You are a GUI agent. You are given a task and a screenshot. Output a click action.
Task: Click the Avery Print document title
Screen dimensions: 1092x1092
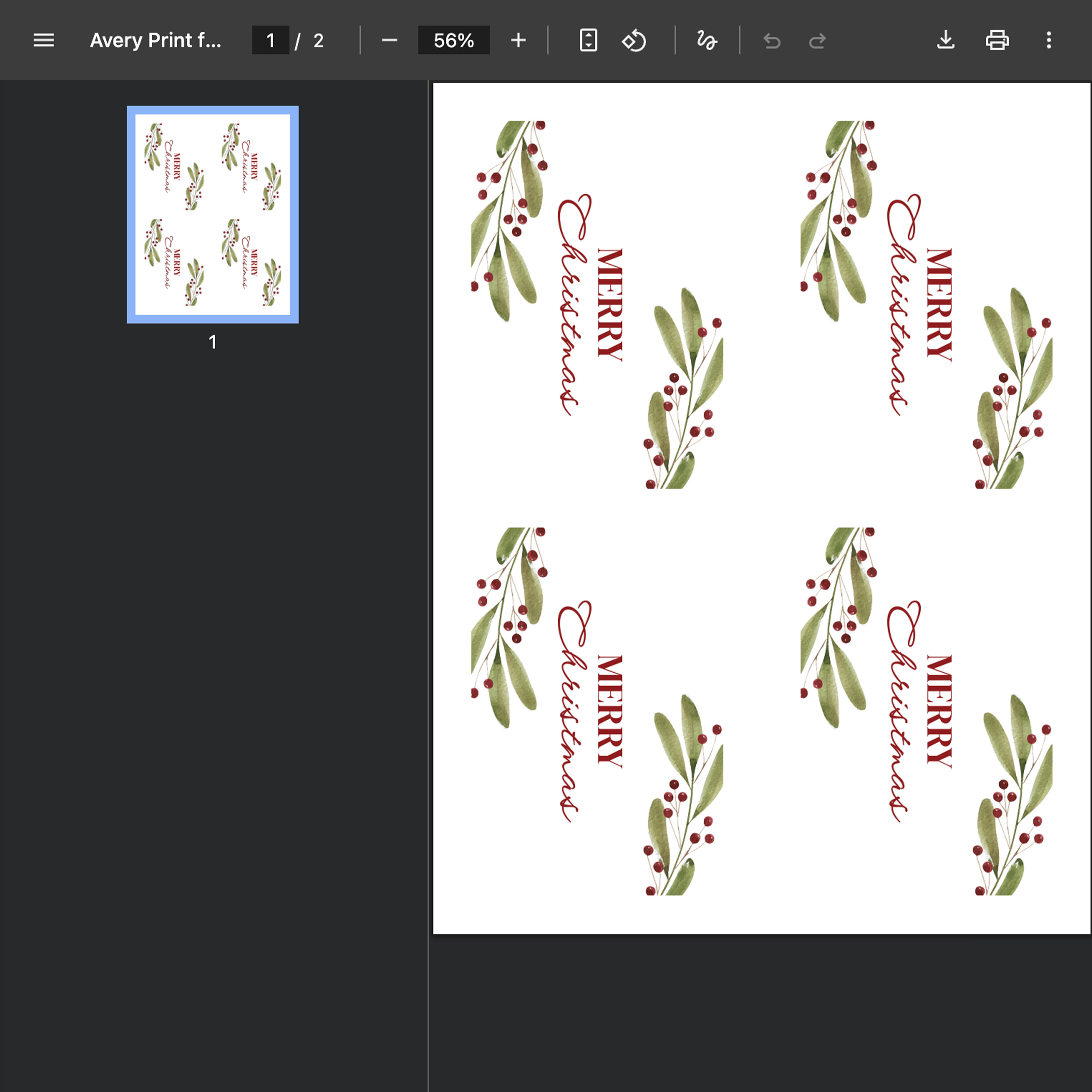pos(156,40)
